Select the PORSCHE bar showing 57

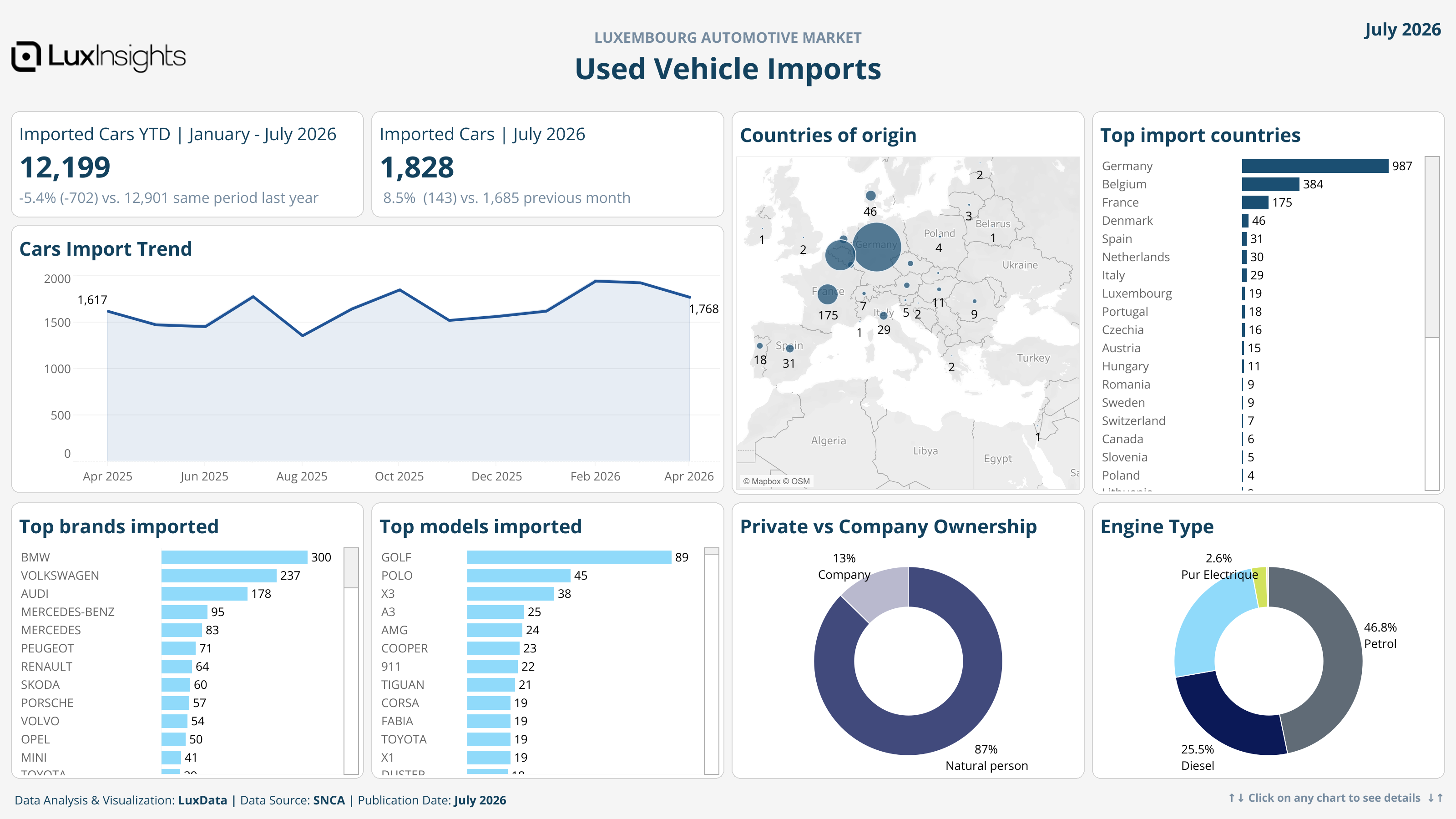(x=175, y=703)
